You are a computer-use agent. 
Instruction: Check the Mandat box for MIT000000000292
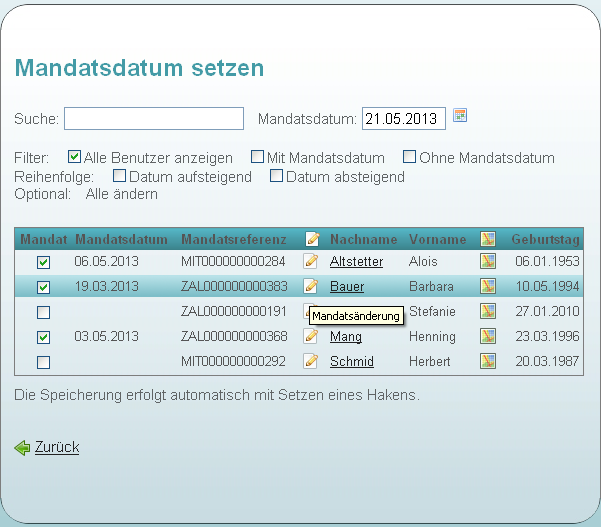[43, 362]
